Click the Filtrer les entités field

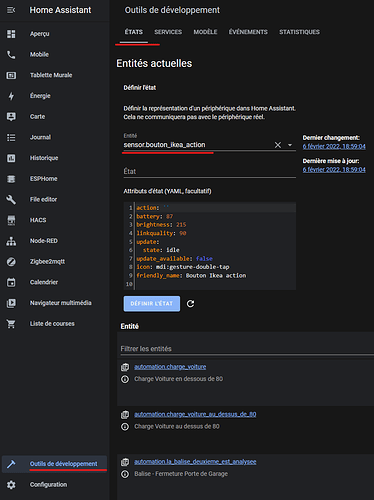247,349
